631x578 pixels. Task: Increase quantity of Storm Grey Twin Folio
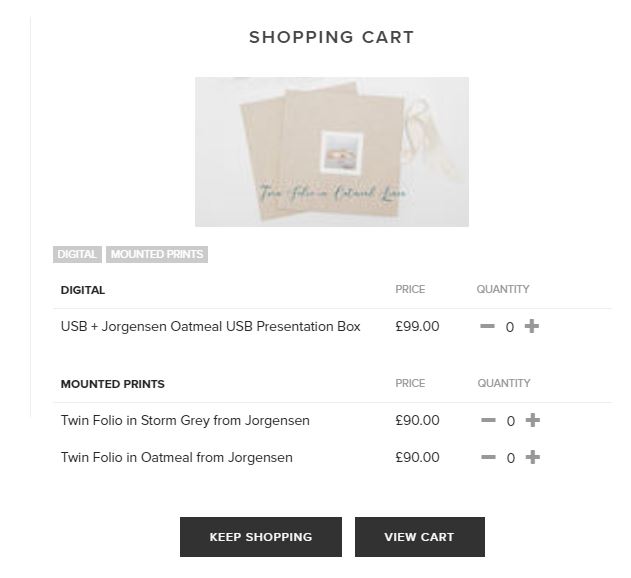533,421
